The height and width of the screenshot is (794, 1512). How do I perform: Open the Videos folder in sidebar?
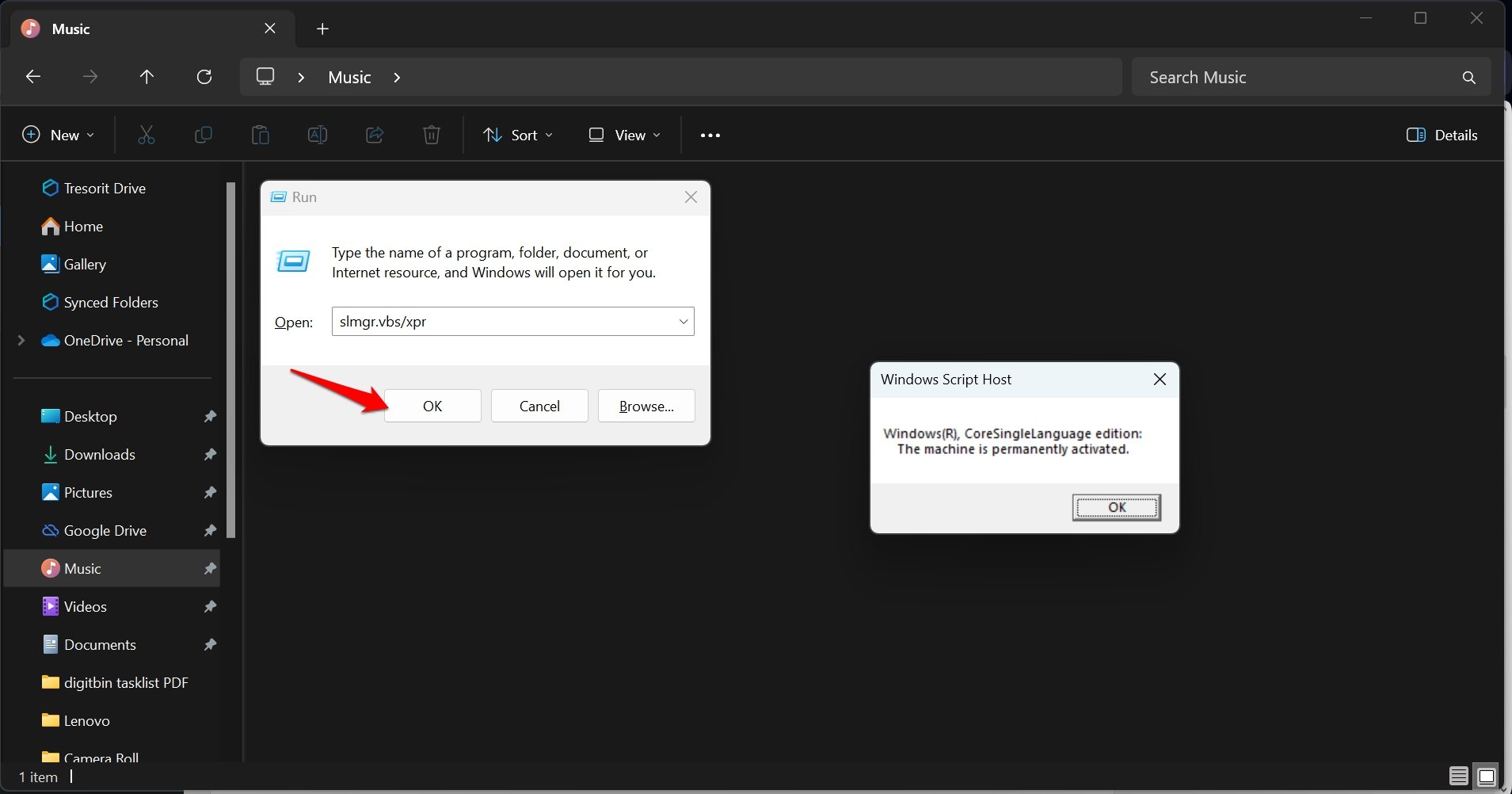tap(74, 606)
